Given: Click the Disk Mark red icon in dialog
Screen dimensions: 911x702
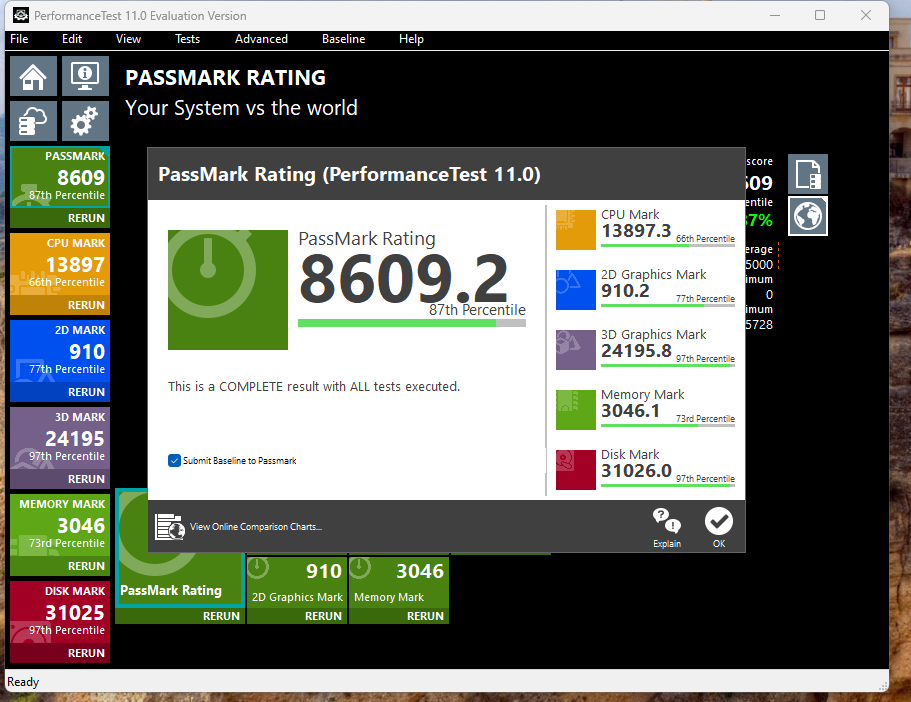Looking at the screenshot, I should [575, 470].
